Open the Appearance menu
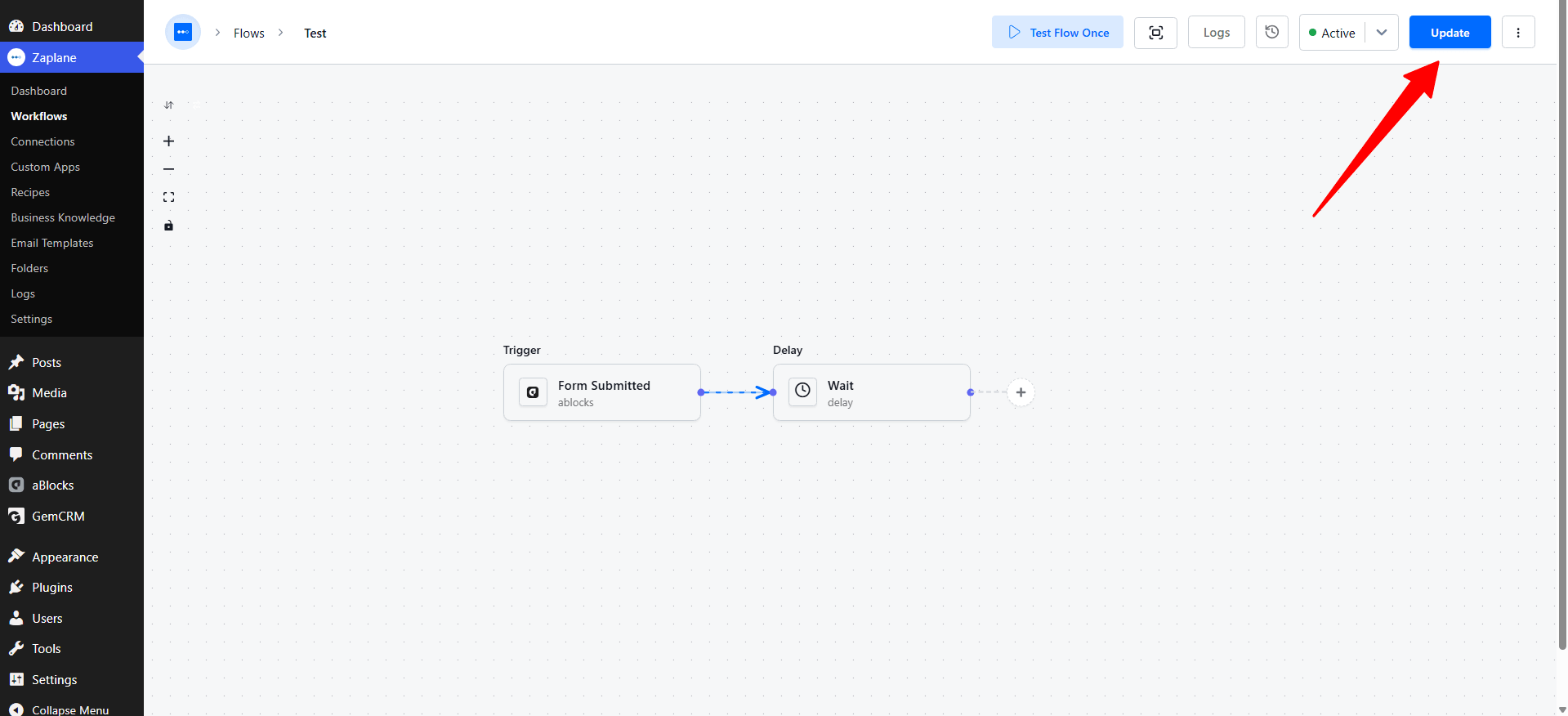Screen dimensions: 1568x716 click(x=72, y=557)
